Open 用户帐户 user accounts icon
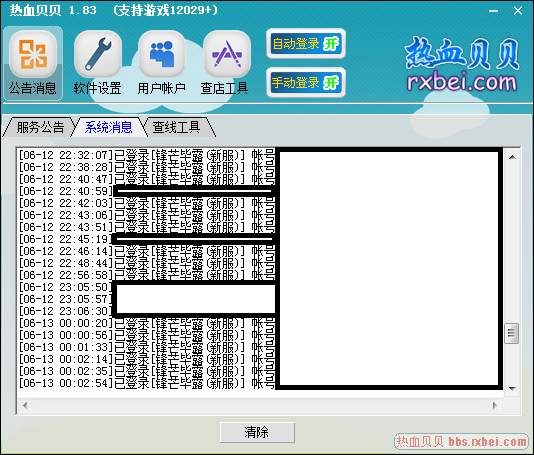The height and width of the screenshot is (455, 534). click(x=162, y=63)
